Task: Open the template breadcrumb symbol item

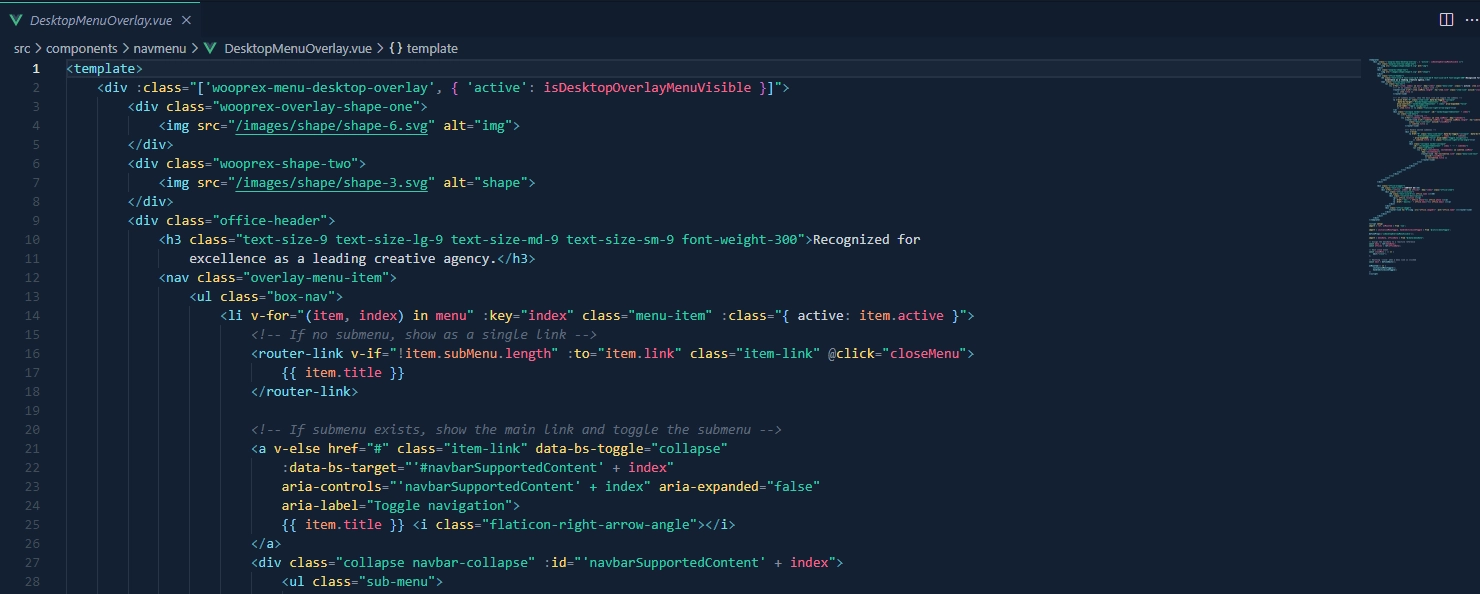Action: [432, 48]
